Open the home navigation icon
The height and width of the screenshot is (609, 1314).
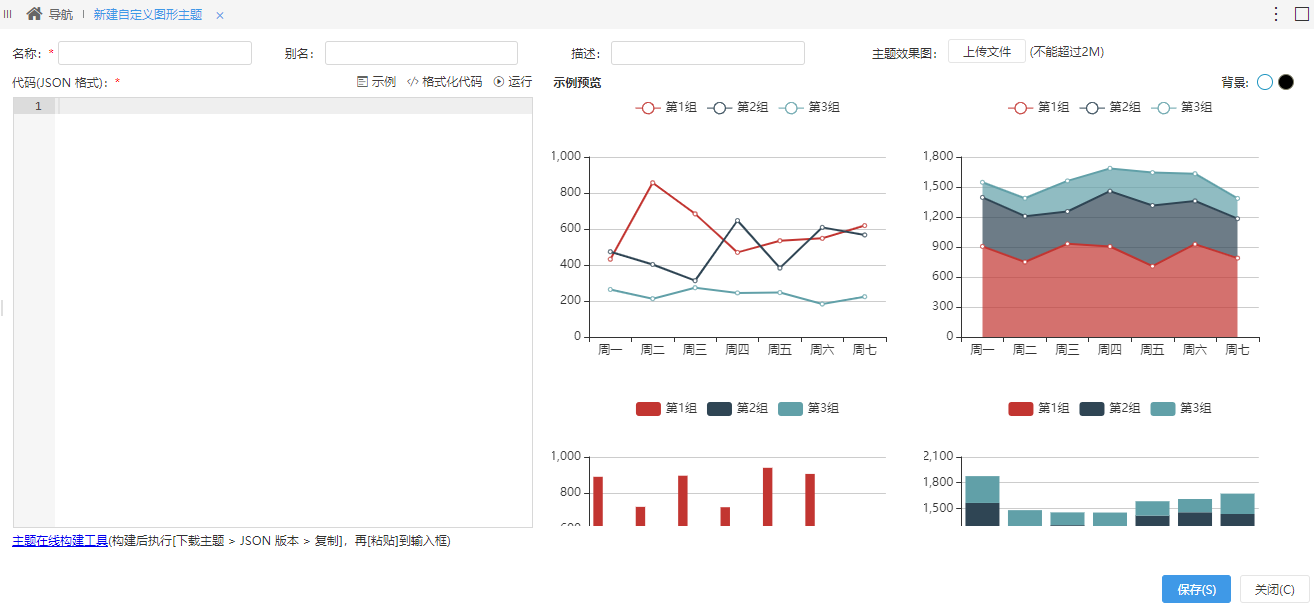34,14
